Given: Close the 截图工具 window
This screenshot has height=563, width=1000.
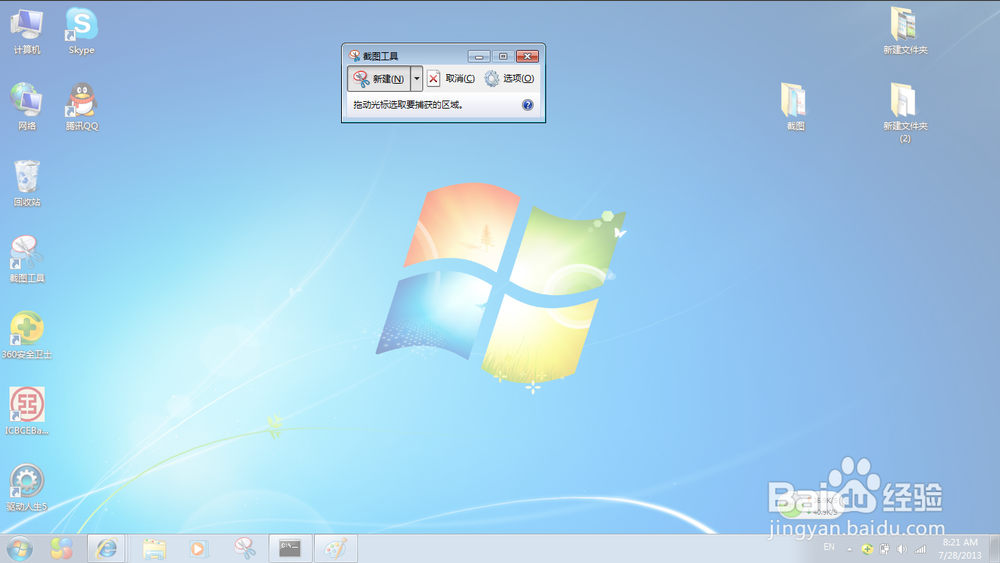Looking at the screenshot, I should [x=527, y=56].
